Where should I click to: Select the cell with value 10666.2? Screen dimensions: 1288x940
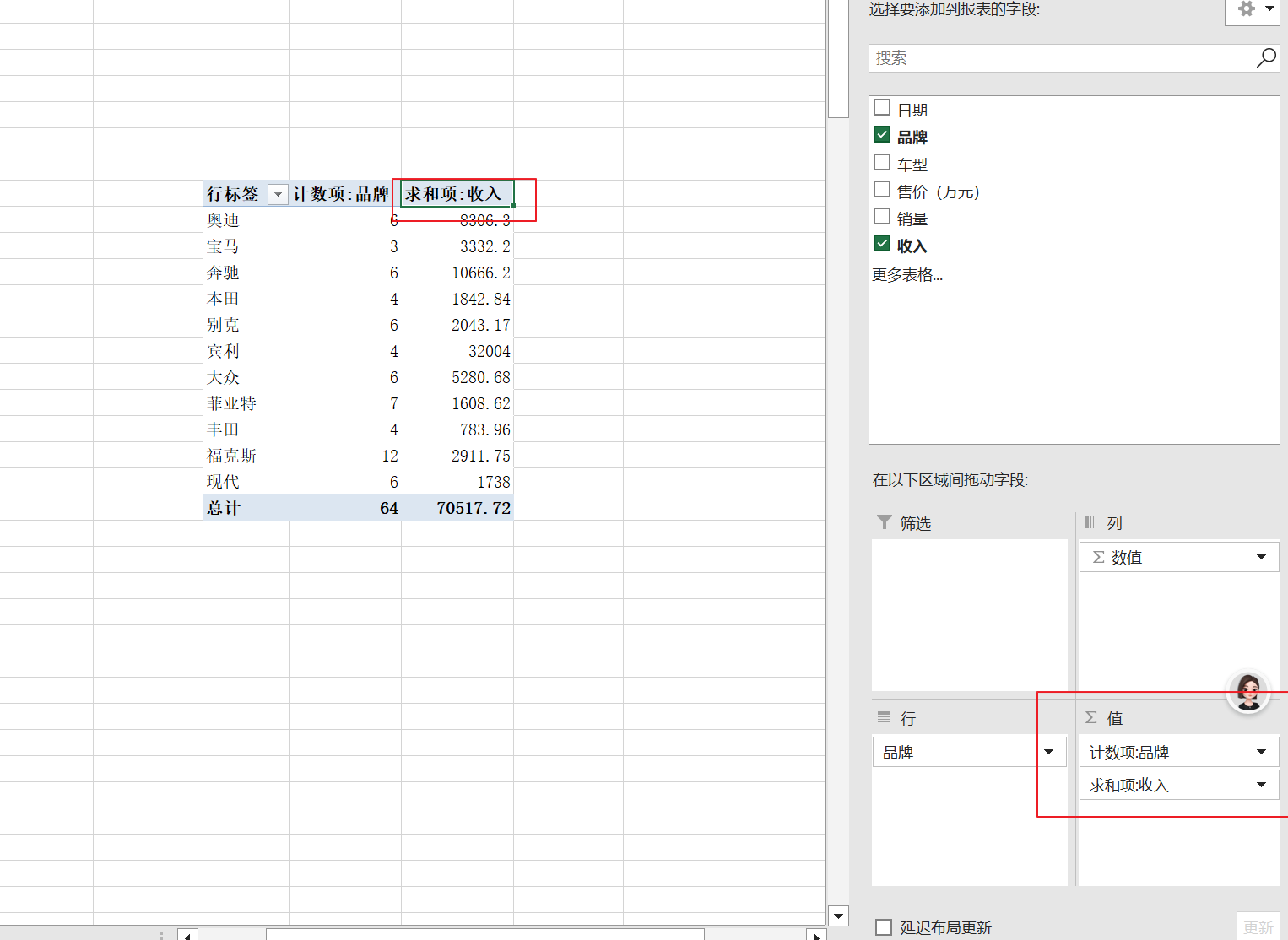pyautogui.click(x=457, y=273)
